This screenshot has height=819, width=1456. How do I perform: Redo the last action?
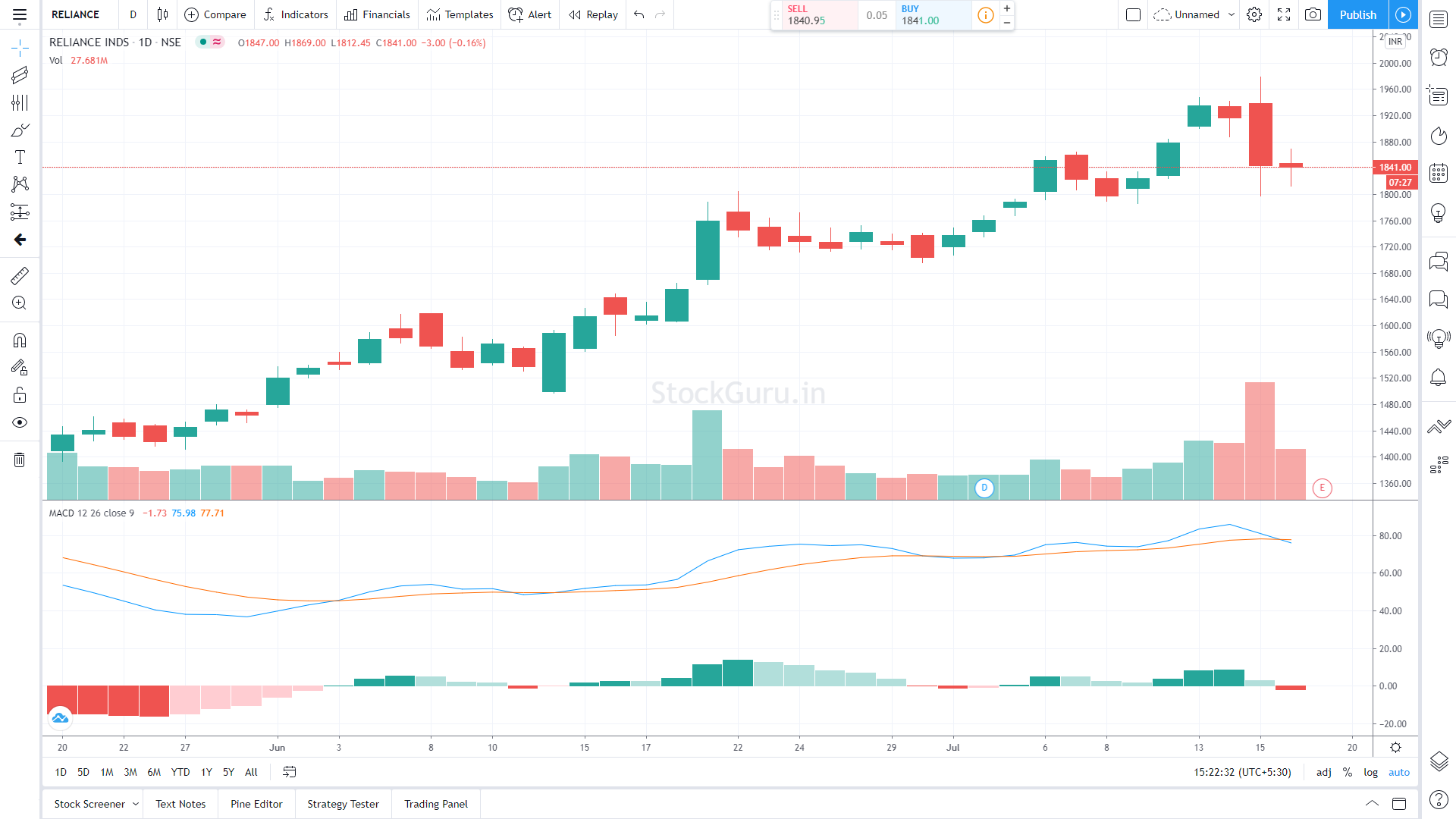pos(661,14)
